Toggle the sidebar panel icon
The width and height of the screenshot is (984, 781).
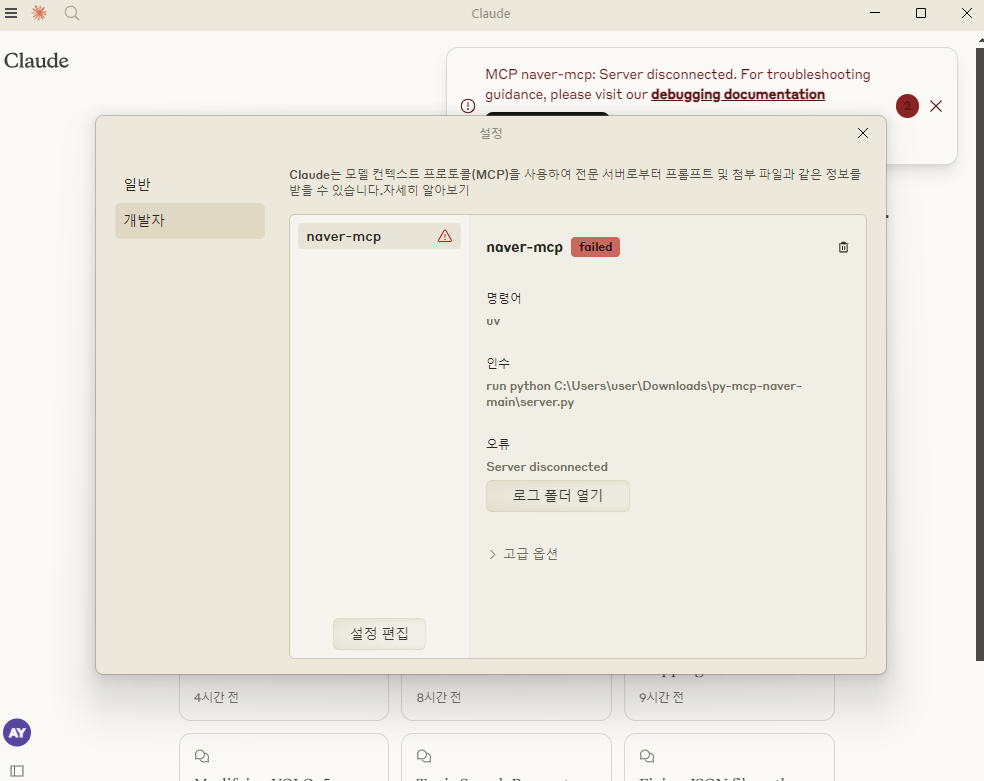click(17, 771)
